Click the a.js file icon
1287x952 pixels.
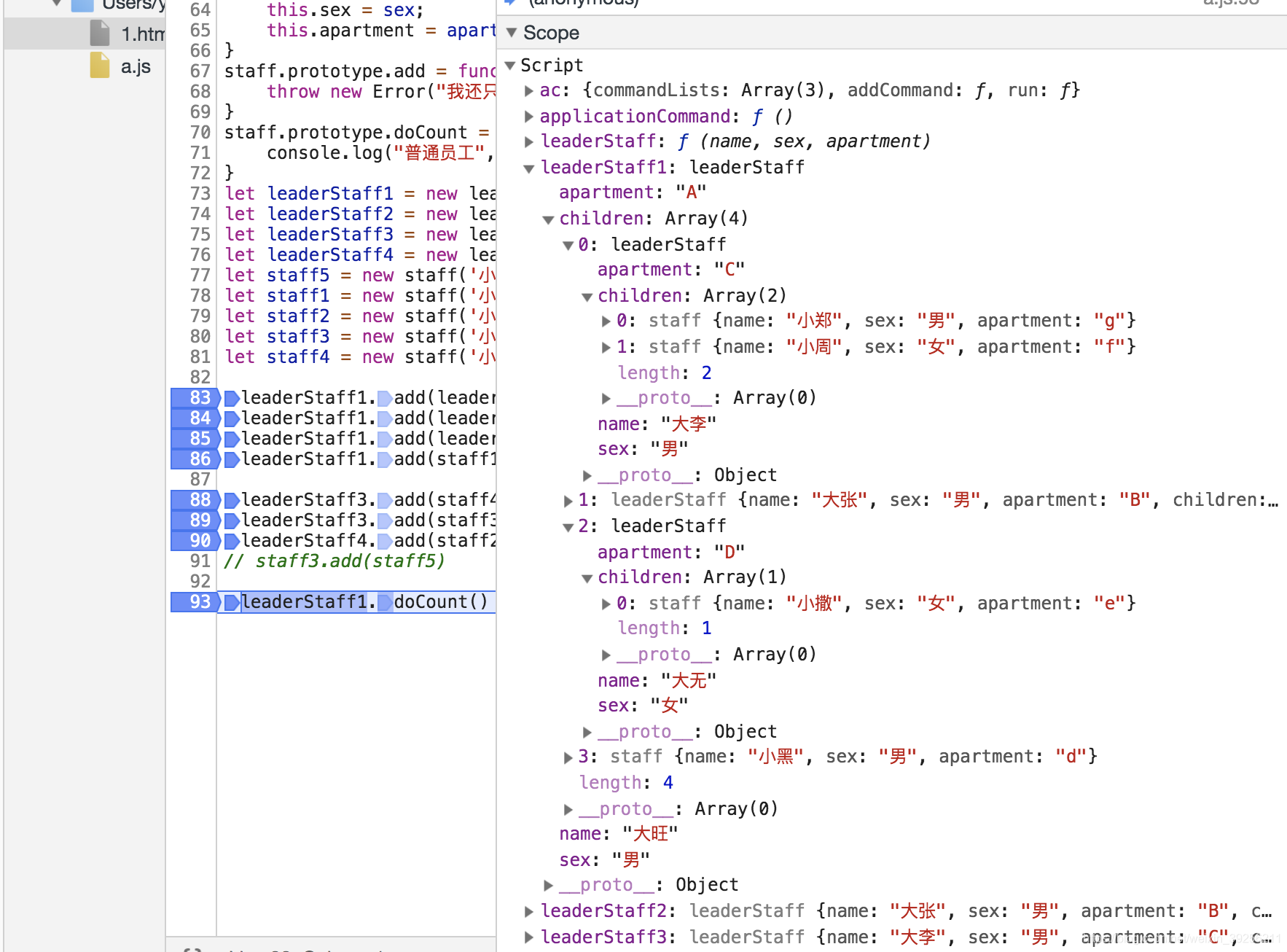[100, 66]
